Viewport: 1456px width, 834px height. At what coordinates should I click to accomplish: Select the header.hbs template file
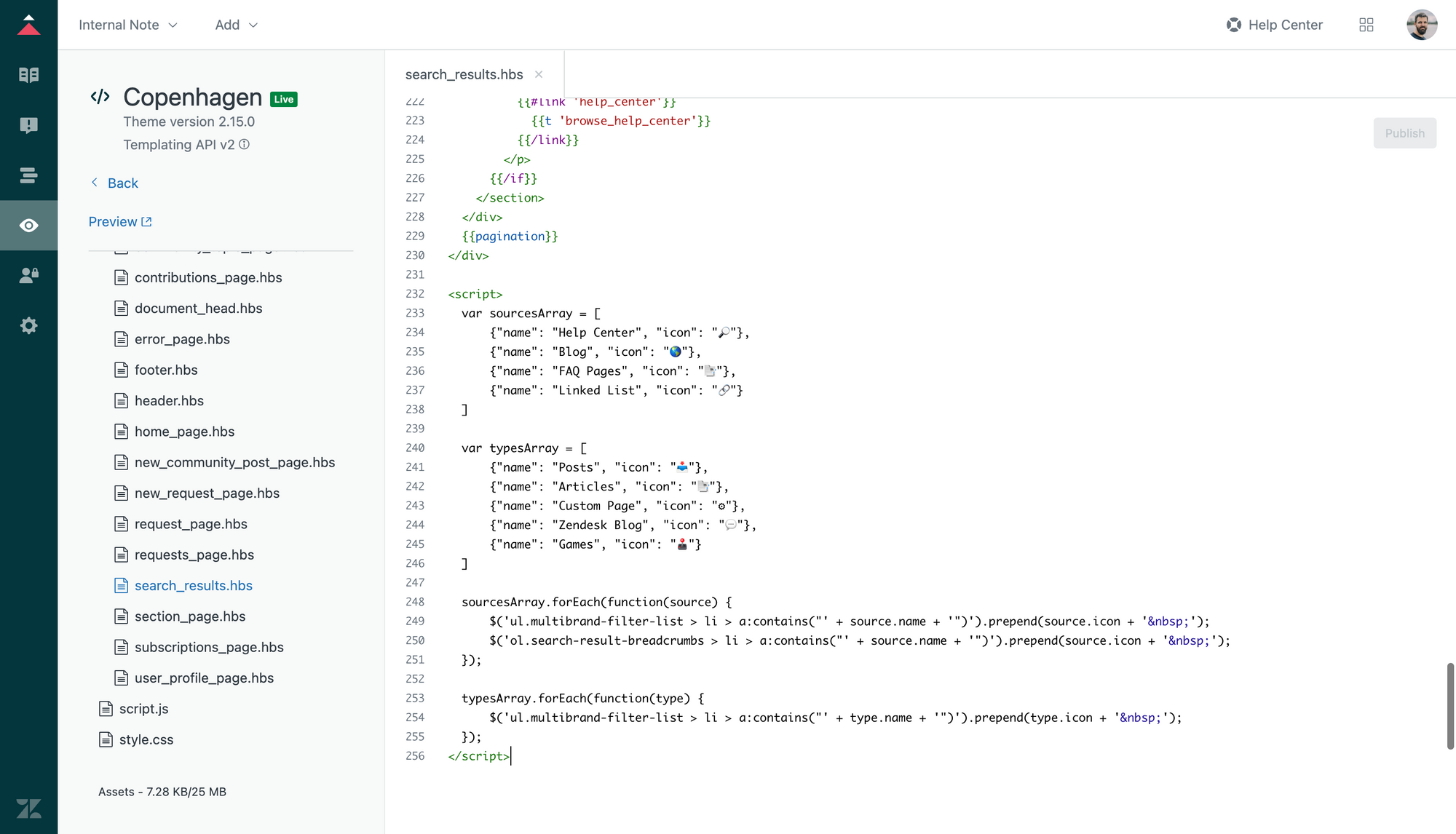[x=169, y=401]
